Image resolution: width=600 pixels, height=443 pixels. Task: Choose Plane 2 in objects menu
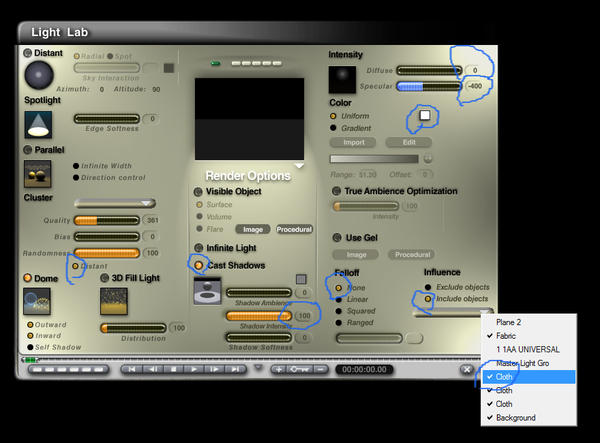(528, 322)
